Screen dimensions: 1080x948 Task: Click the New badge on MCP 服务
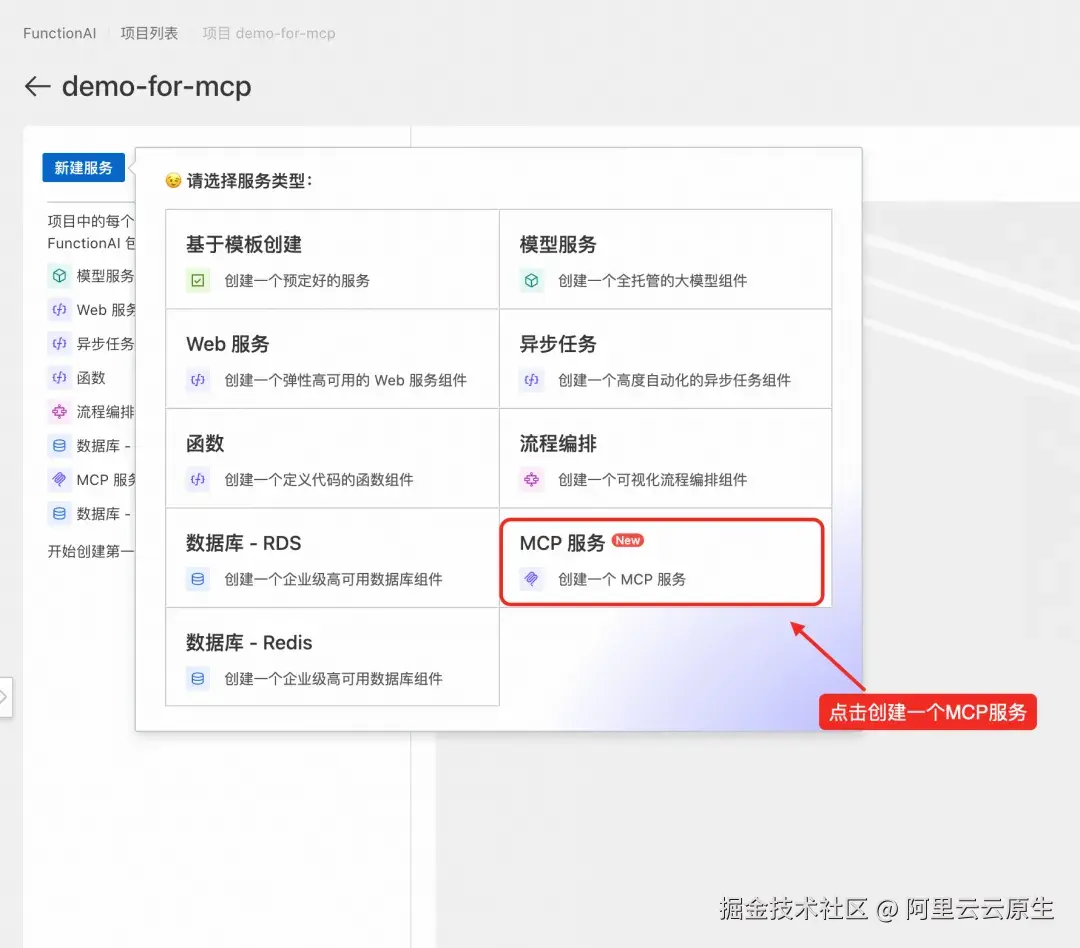pyautogui.click(x=628, y=541)
